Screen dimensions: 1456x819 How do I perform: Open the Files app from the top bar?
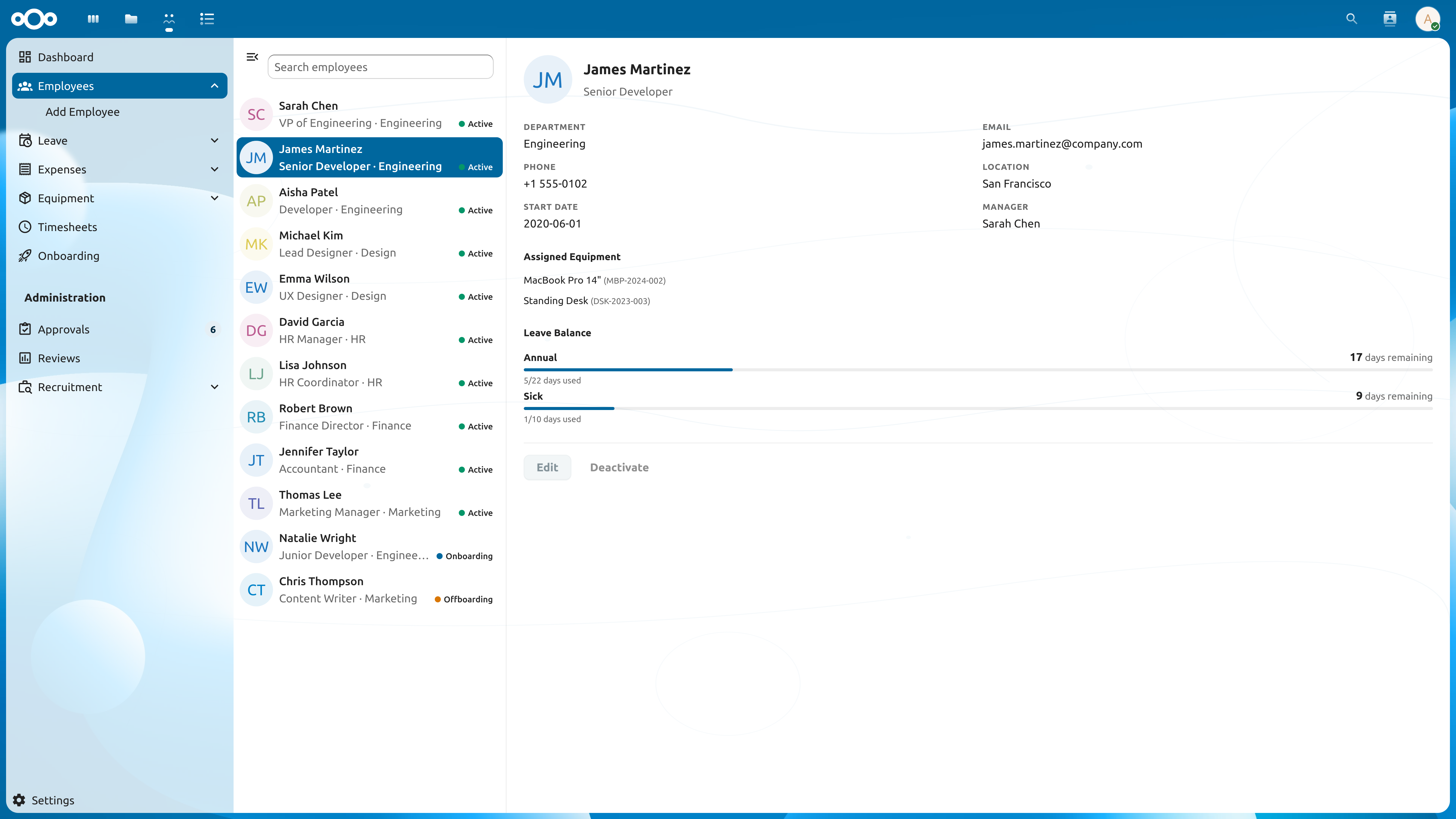pyautogui.click(x=131, y=19)
